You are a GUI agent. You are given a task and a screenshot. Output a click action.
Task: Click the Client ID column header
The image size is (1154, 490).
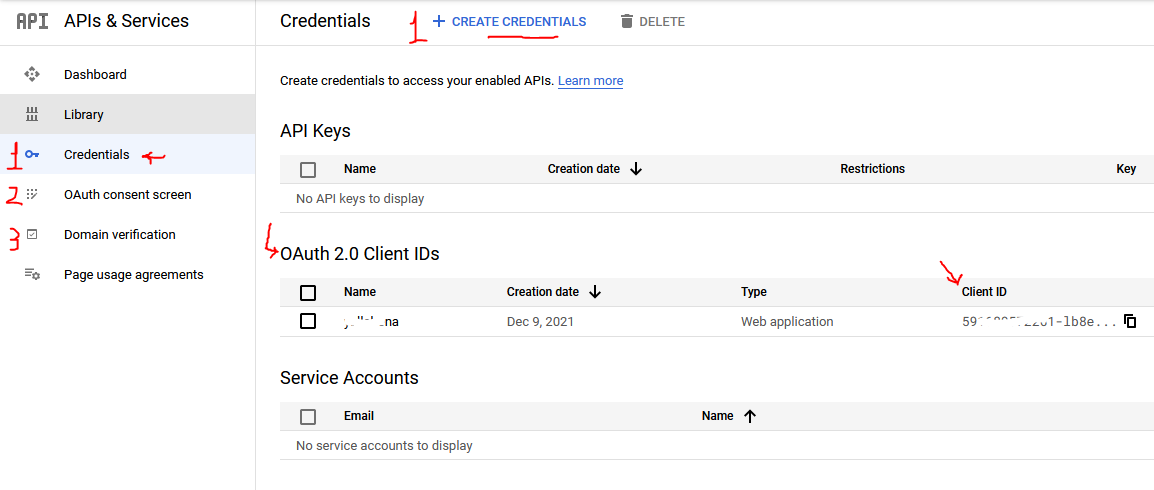pos(984,292)
